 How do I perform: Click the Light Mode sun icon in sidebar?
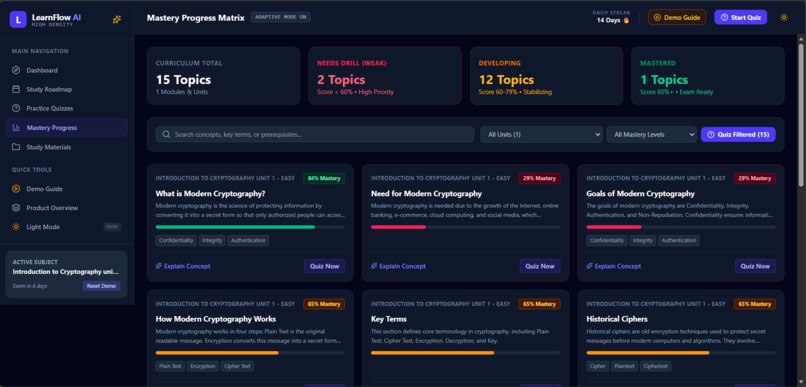16,227
